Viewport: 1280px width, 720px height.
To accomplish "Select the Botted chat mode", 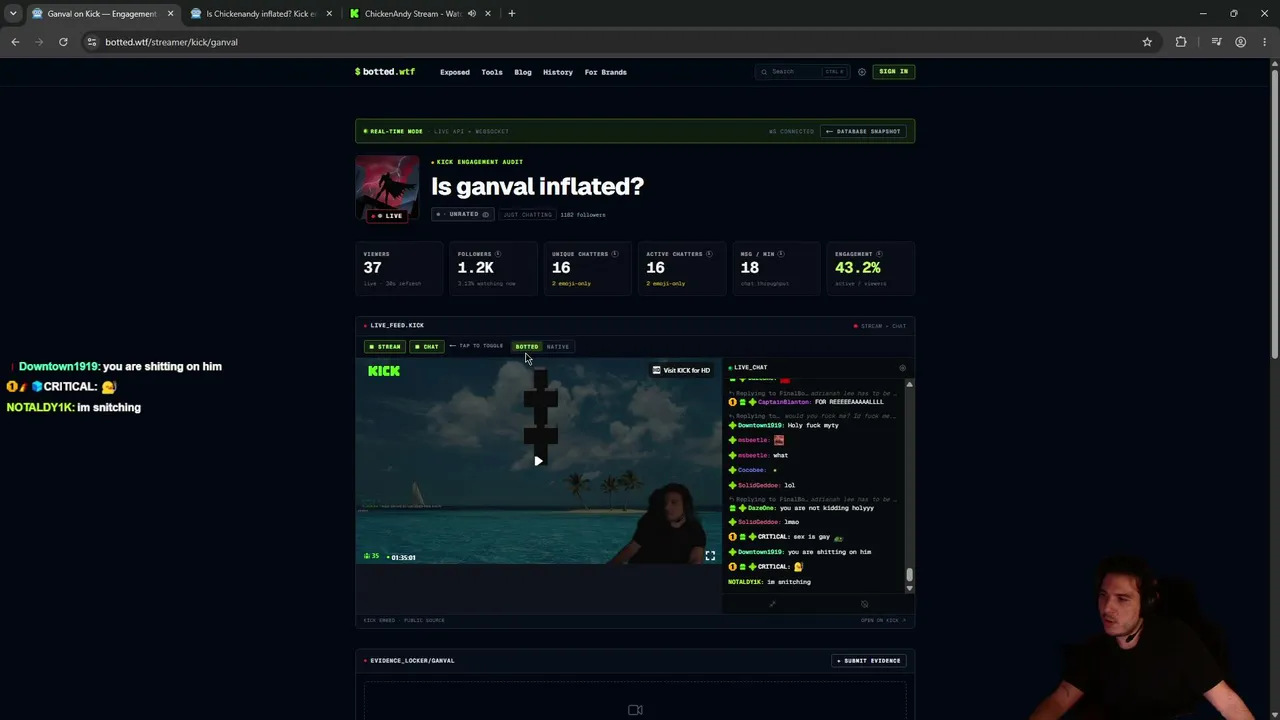I will pyautogui.click(x=527, y=347).
